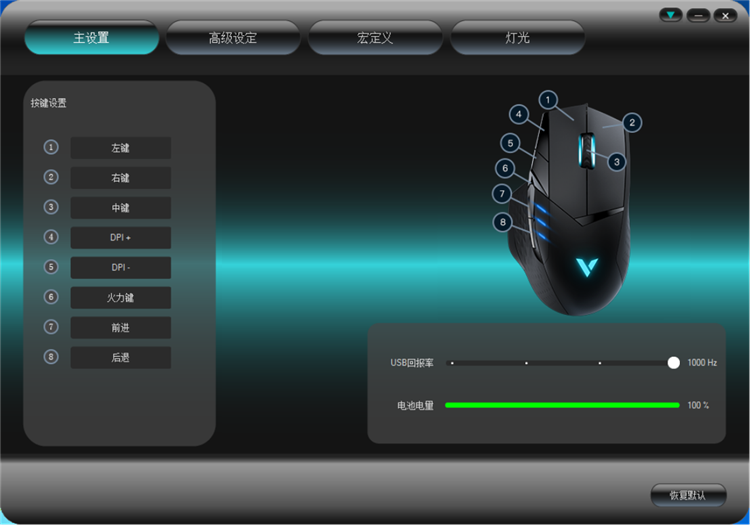The width and height of the screenshot is (750, 525).
Task: Open button 1 assignment 左键
Action: (121, 148)
